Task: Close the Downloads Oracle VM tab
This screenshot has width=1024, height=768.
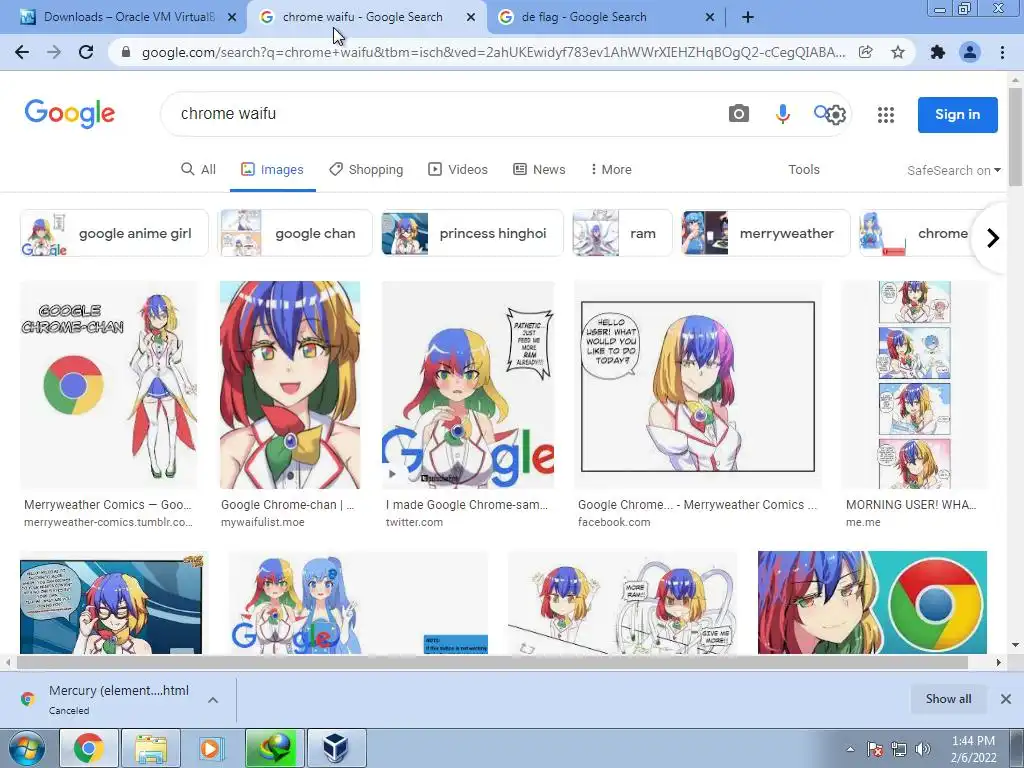Action: 232,18
